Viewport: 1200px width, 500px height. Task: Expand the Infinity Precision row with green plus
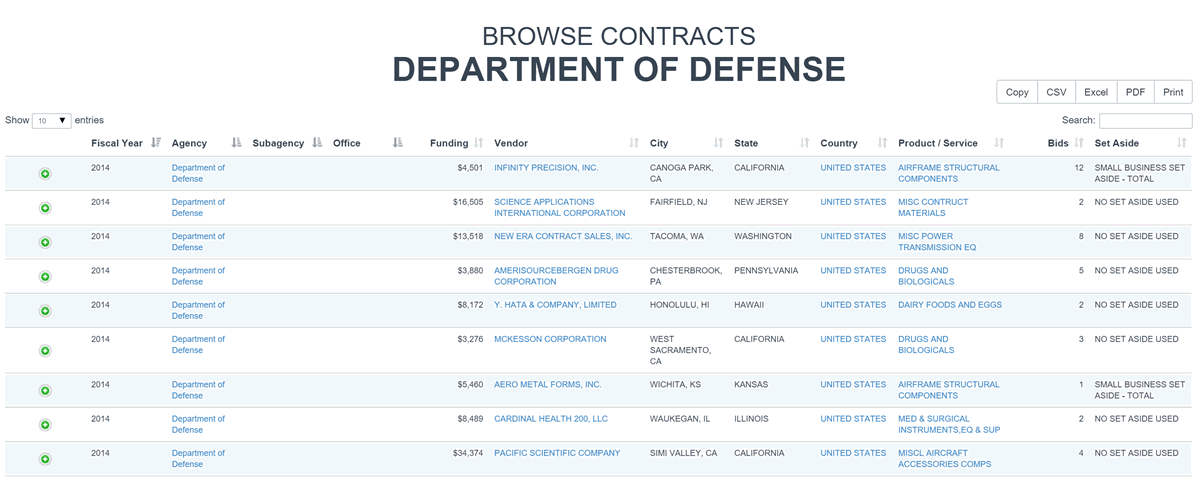click(45, 174)
